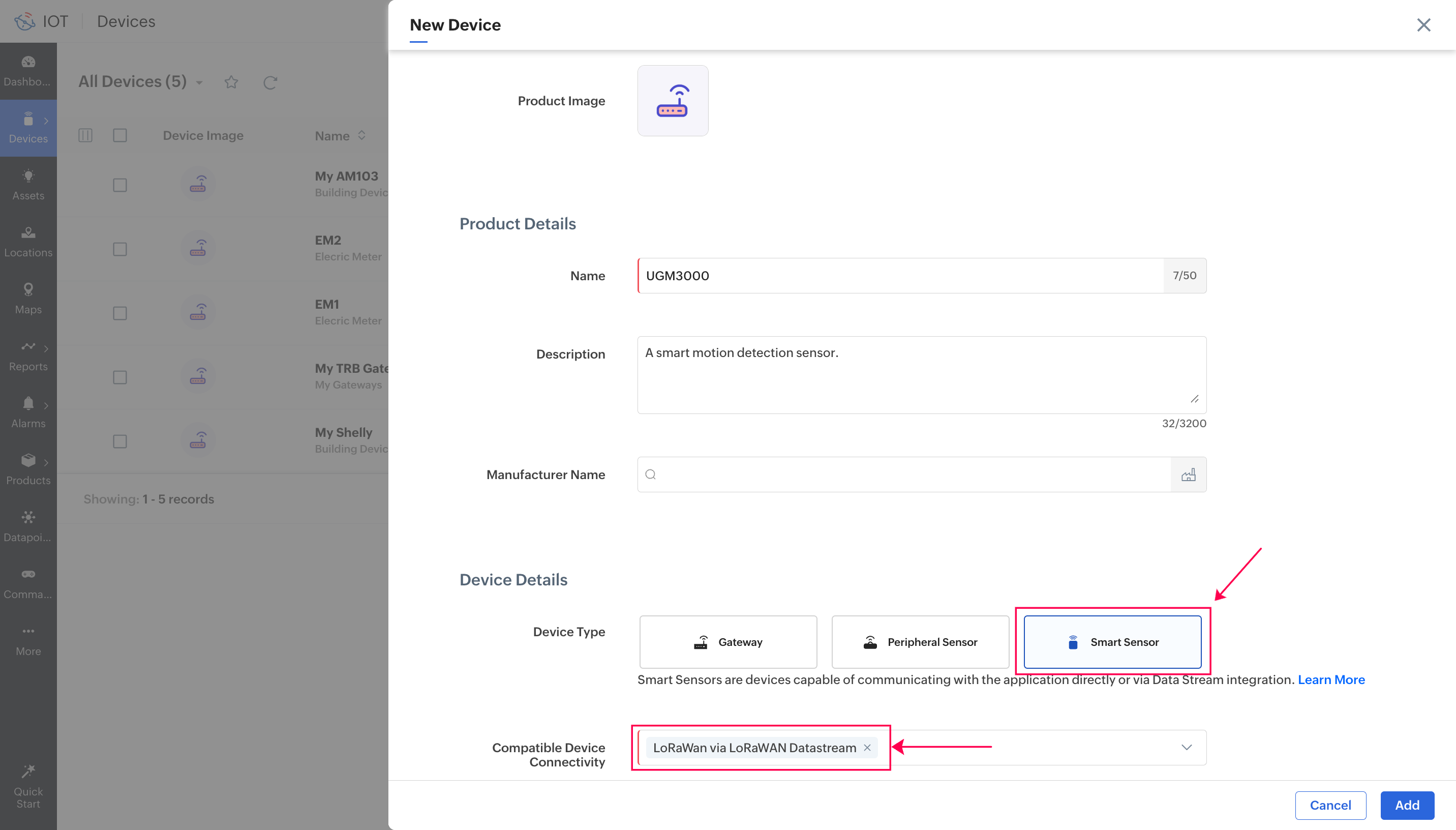Screen dimensions: 1456x830
Task: Click the Product Image router thumbnail
Action: coord(672,100)
